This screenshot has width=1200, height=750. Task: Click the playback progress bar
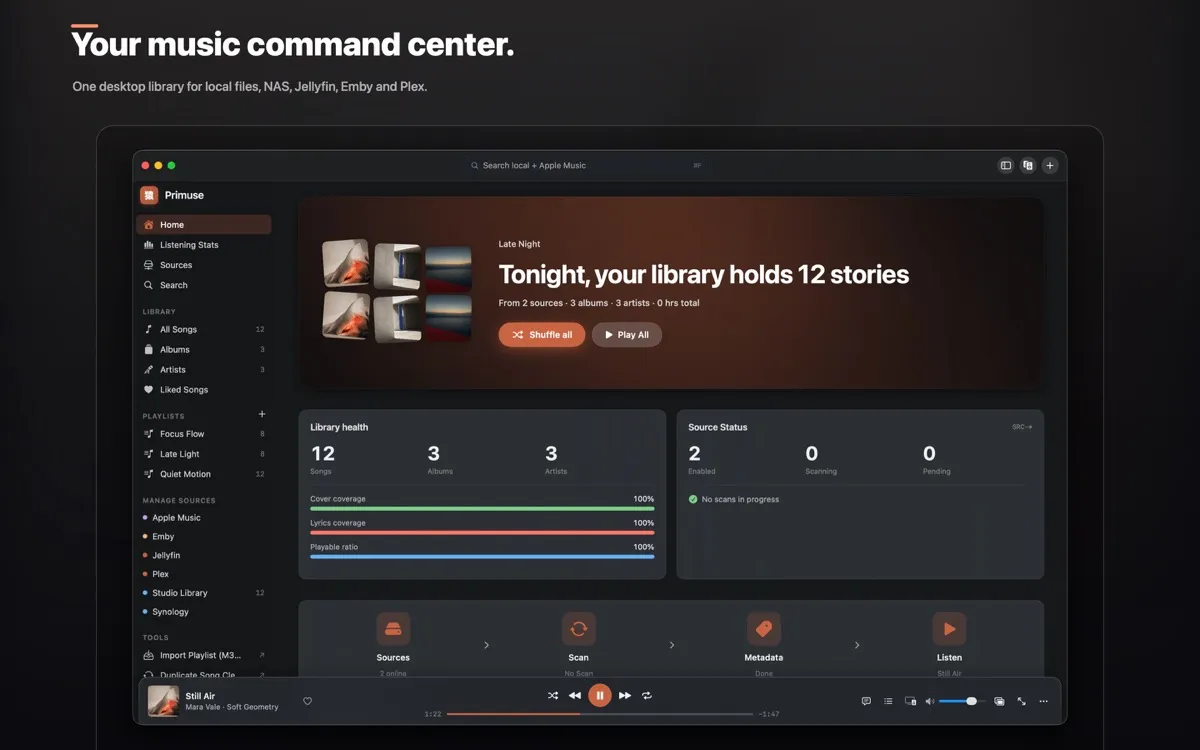pyautogui.click(x=600, y=714)
